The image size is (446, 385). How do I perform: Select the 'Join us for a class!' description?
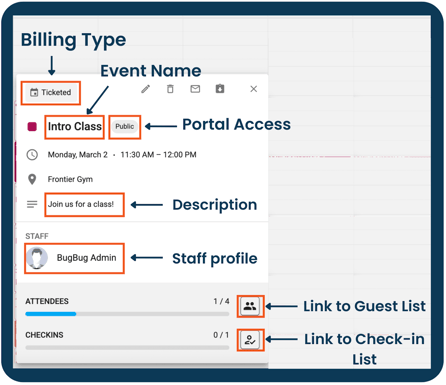pos(81,204)
